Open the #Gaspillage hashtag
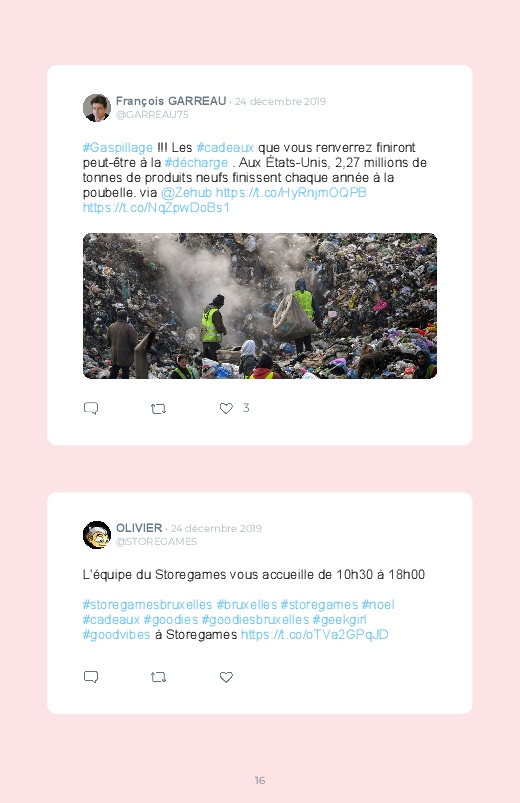Viewport: 520px width, 803px height. [x=118, y=147]
